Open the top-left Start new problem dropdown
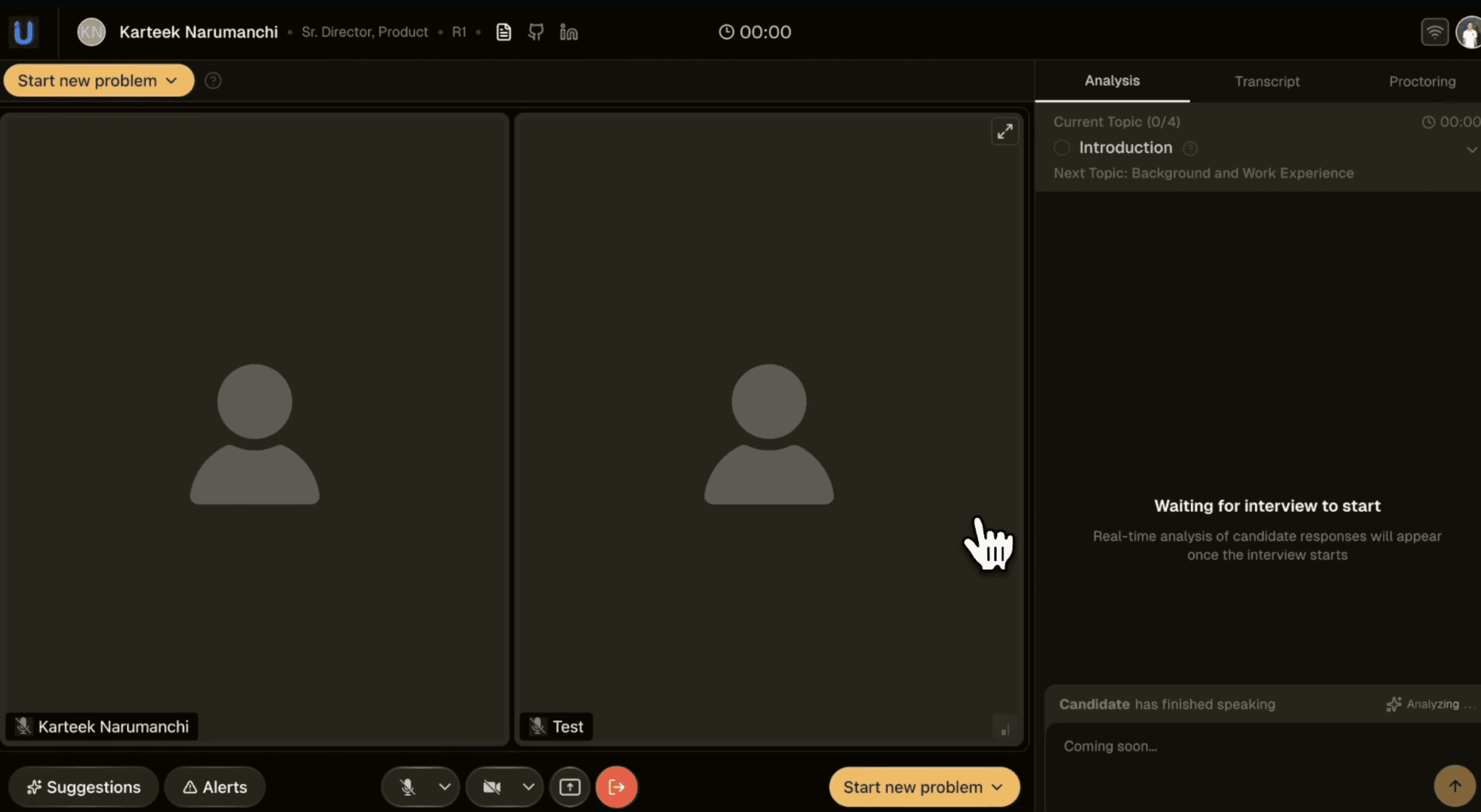The width and height of the screenshot is (1481, 812). [x=98, y=81]
